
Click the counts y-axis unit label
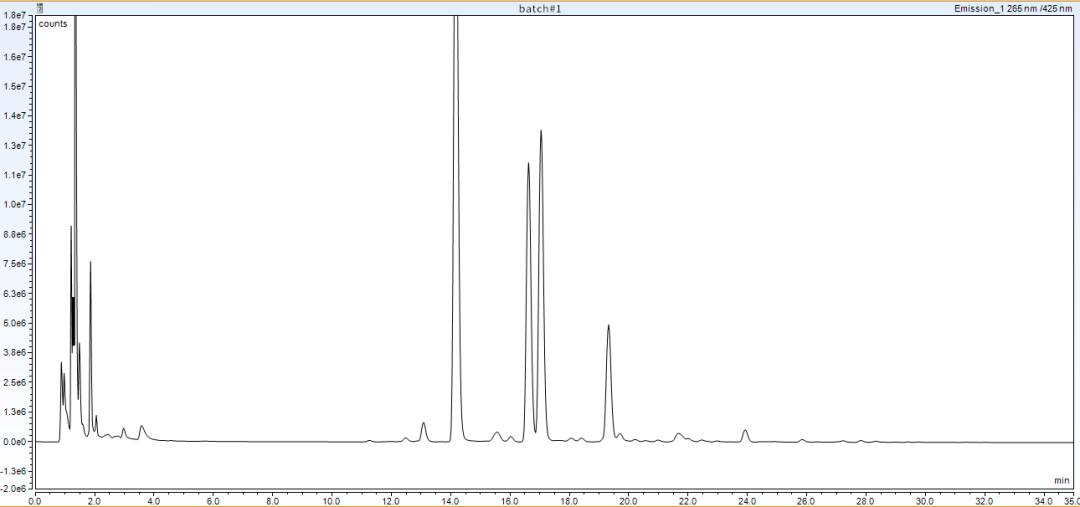pyautogui.click(x=53, y=23)
